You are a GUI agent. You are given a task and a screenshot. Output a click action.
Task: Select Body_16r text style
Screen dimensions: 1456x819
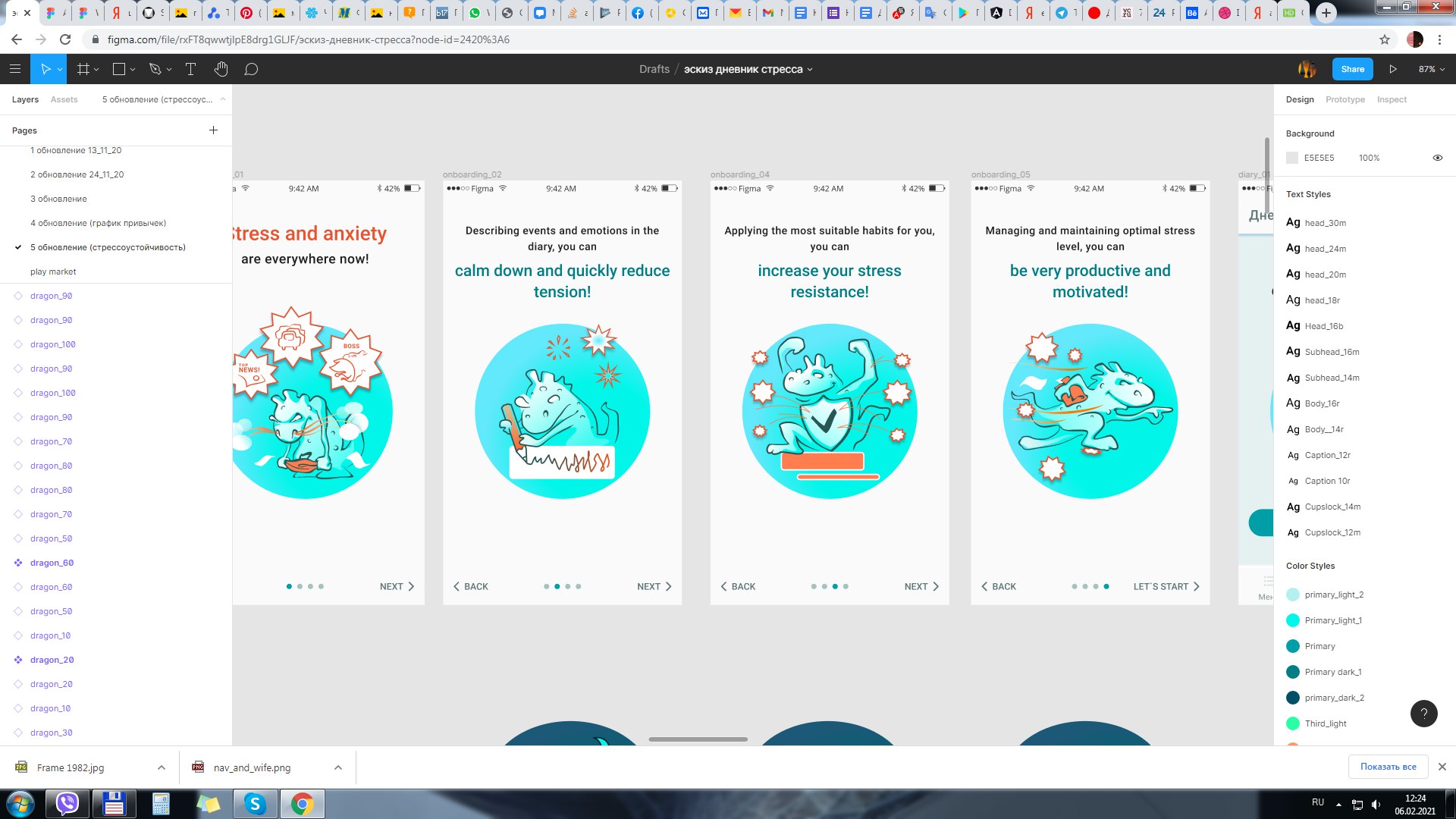[x=1313, y=403]
